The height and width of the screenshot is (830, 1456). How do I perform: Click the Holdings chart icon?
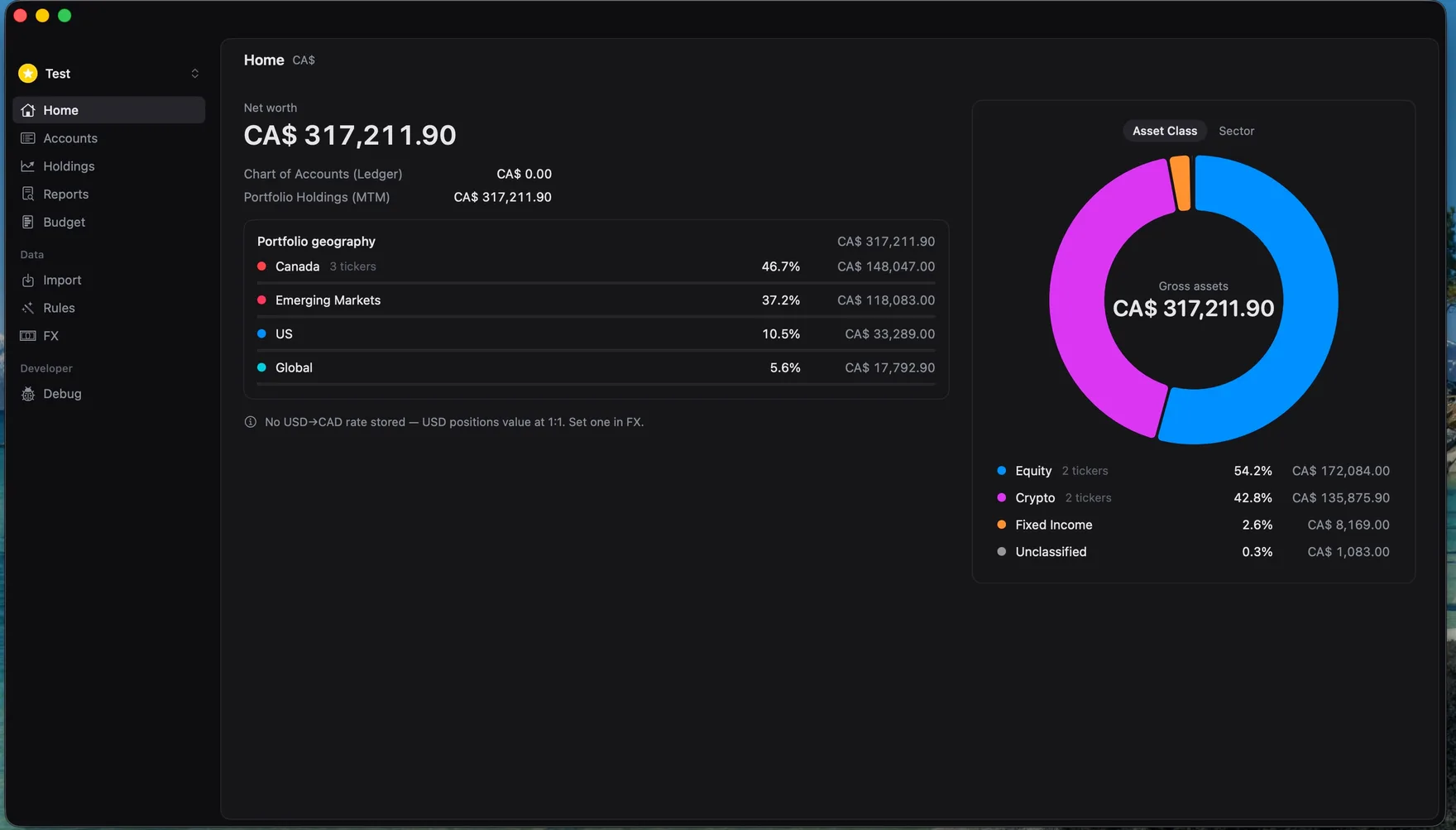[28, 166]
